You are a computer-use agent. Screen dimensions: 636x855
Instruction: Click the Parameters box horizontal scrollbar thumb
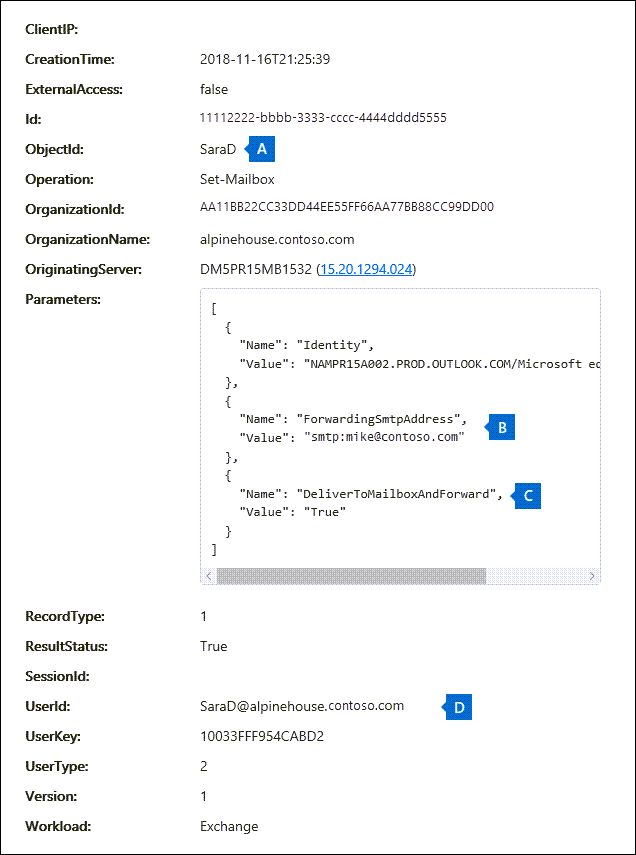pos(351,576)
